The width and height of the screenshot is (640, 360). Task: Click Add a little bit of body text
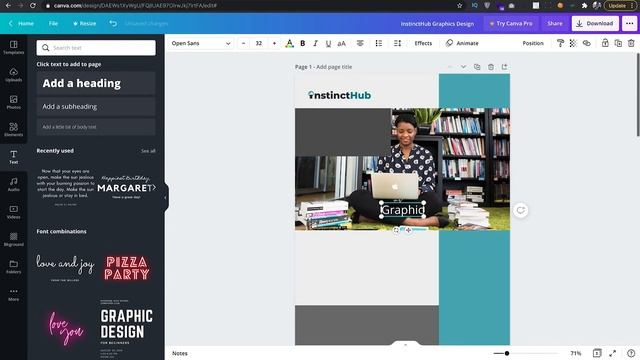tap(96, 127)
